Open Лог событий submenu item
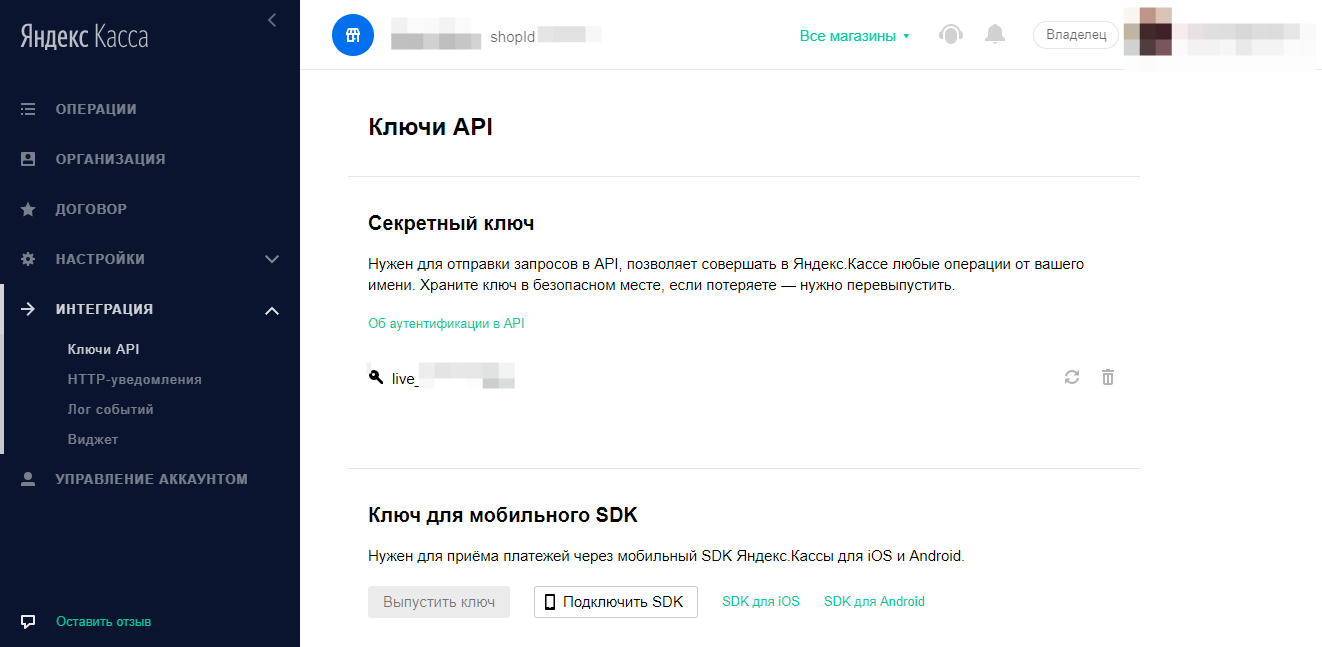Viewport: 1322px width, 647px height. coord(110,409)
